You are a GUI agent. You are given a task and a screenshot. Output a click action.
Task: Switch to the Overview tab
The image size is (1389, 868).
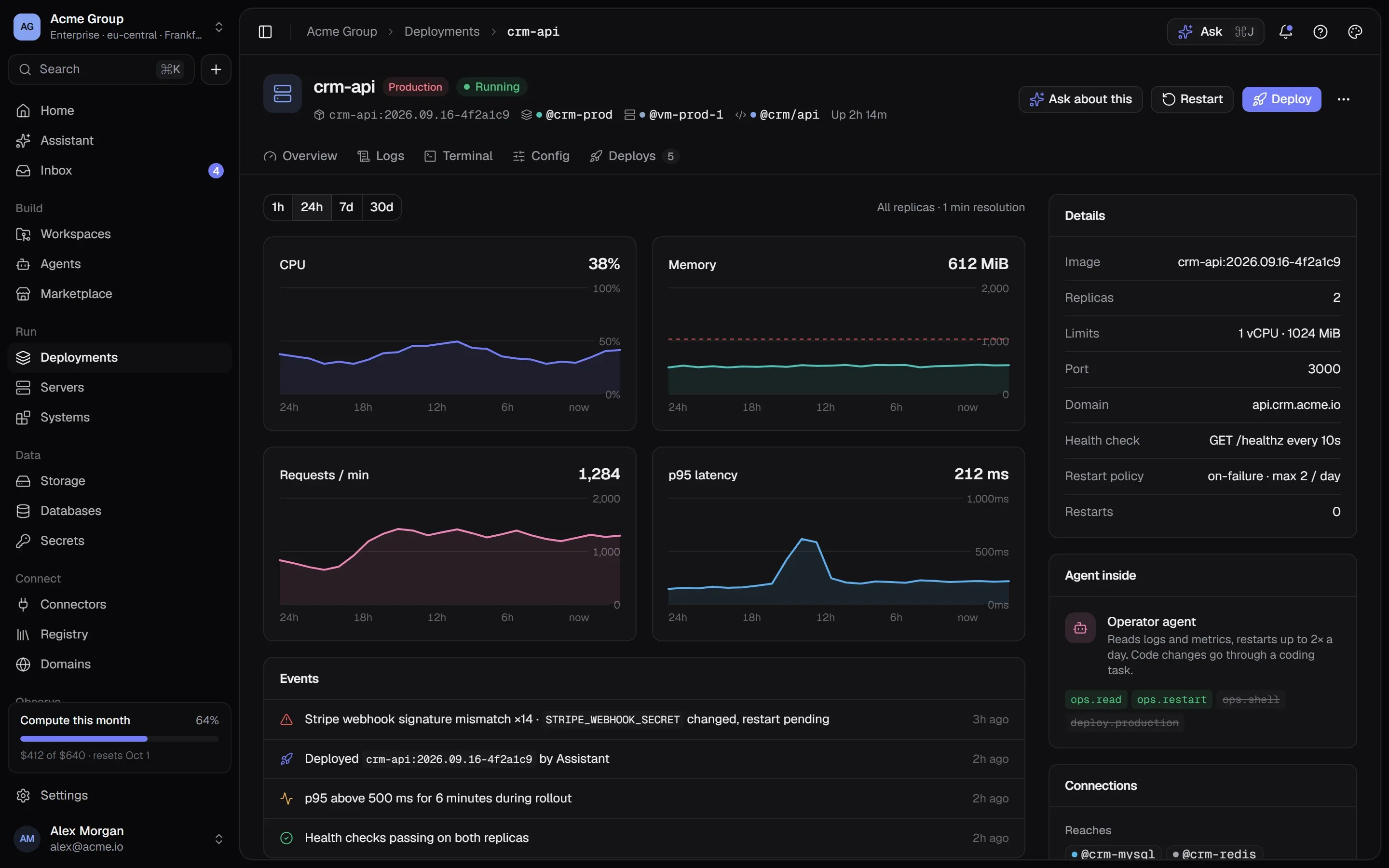point(300,156)
